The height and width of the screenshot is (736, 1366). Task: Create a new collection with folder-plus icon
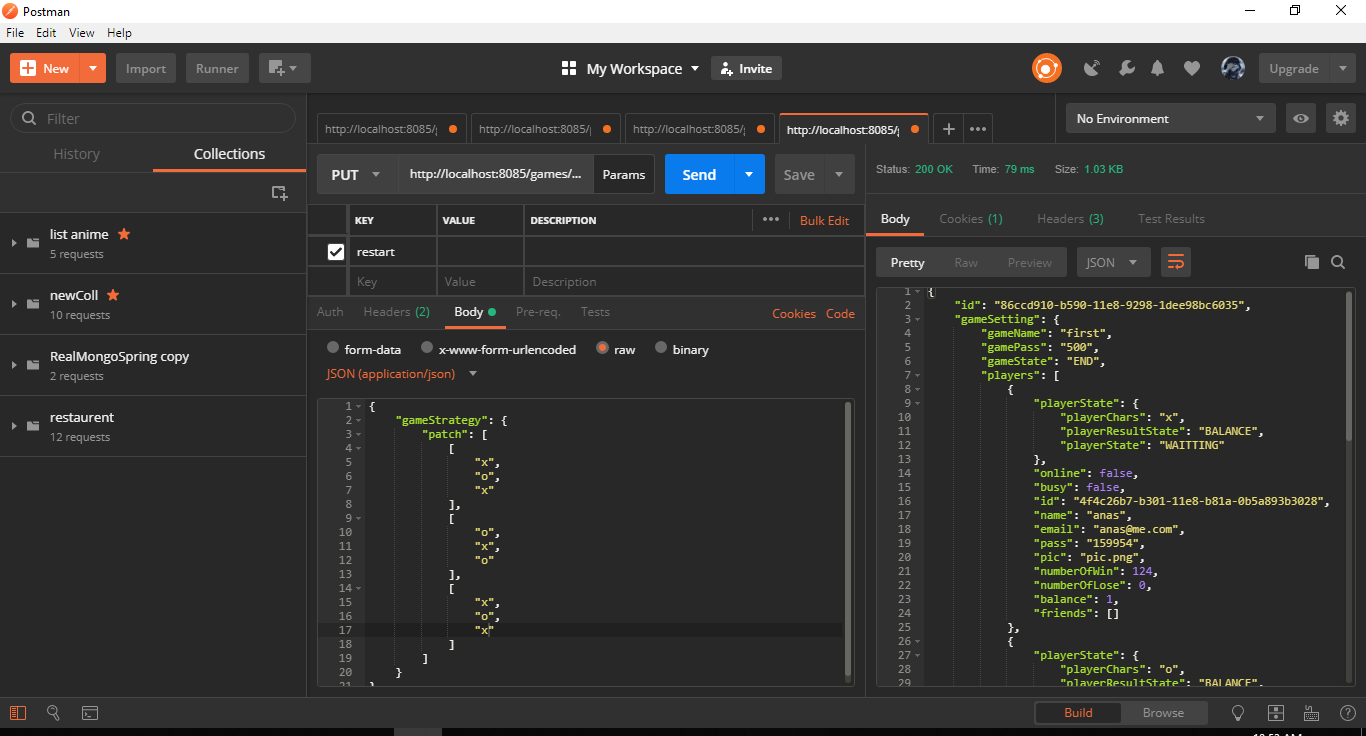280,193
